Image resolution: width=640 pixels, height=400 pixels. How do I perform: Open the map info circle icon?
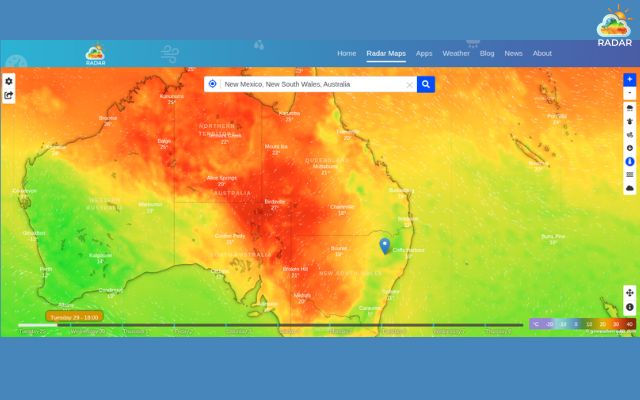click(629, 307)
